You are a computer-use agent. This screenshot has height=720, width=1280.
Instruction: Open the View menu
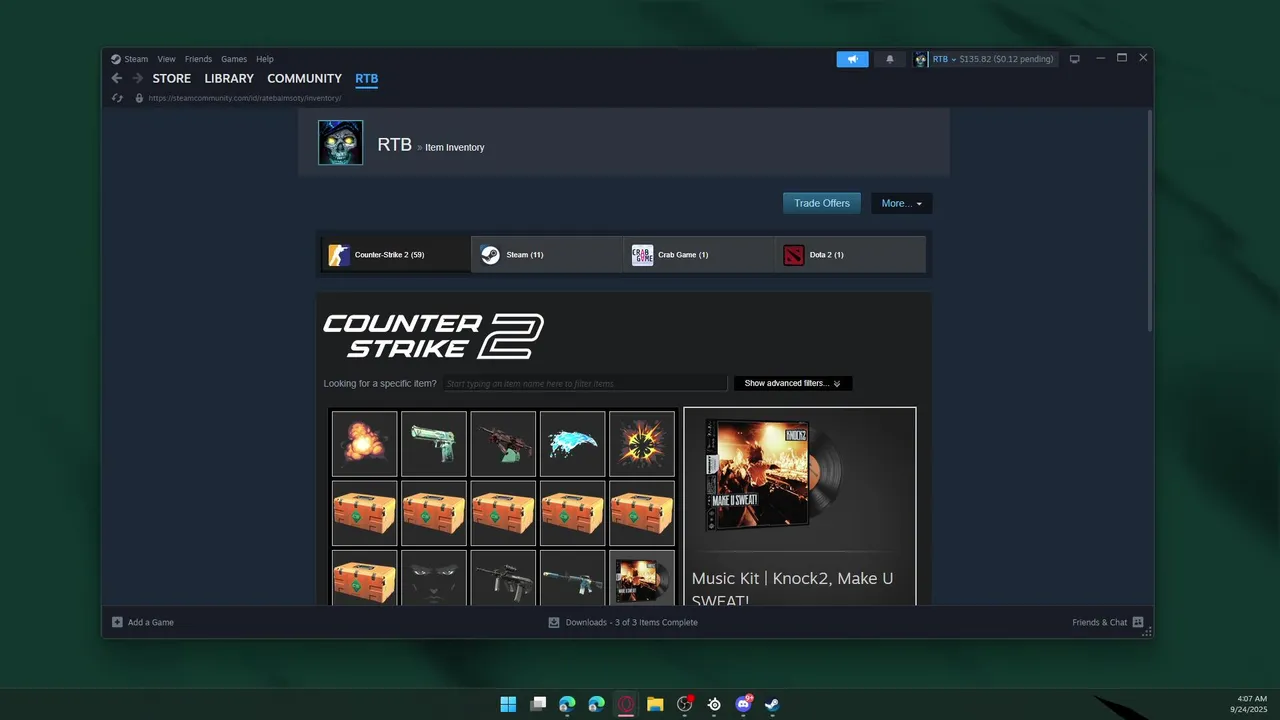[166, 59]
